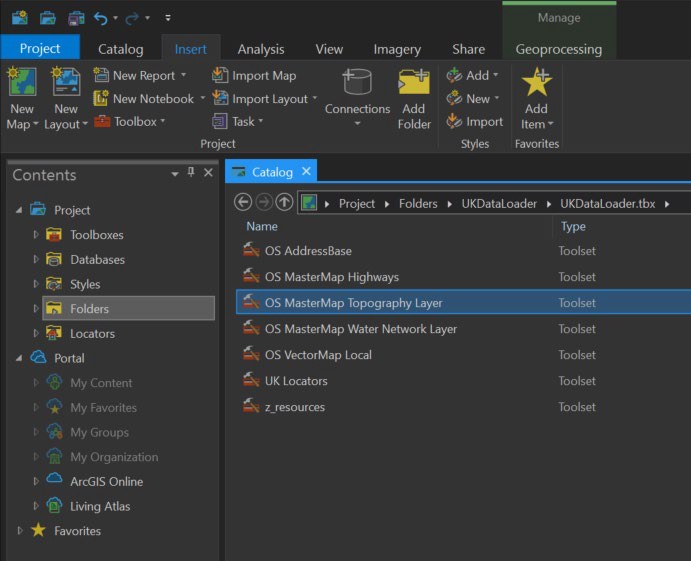This screenshot has width=691, height=561.
Task: Click the Back navigation arrow in Catalog
Action: tap(243, 202)
